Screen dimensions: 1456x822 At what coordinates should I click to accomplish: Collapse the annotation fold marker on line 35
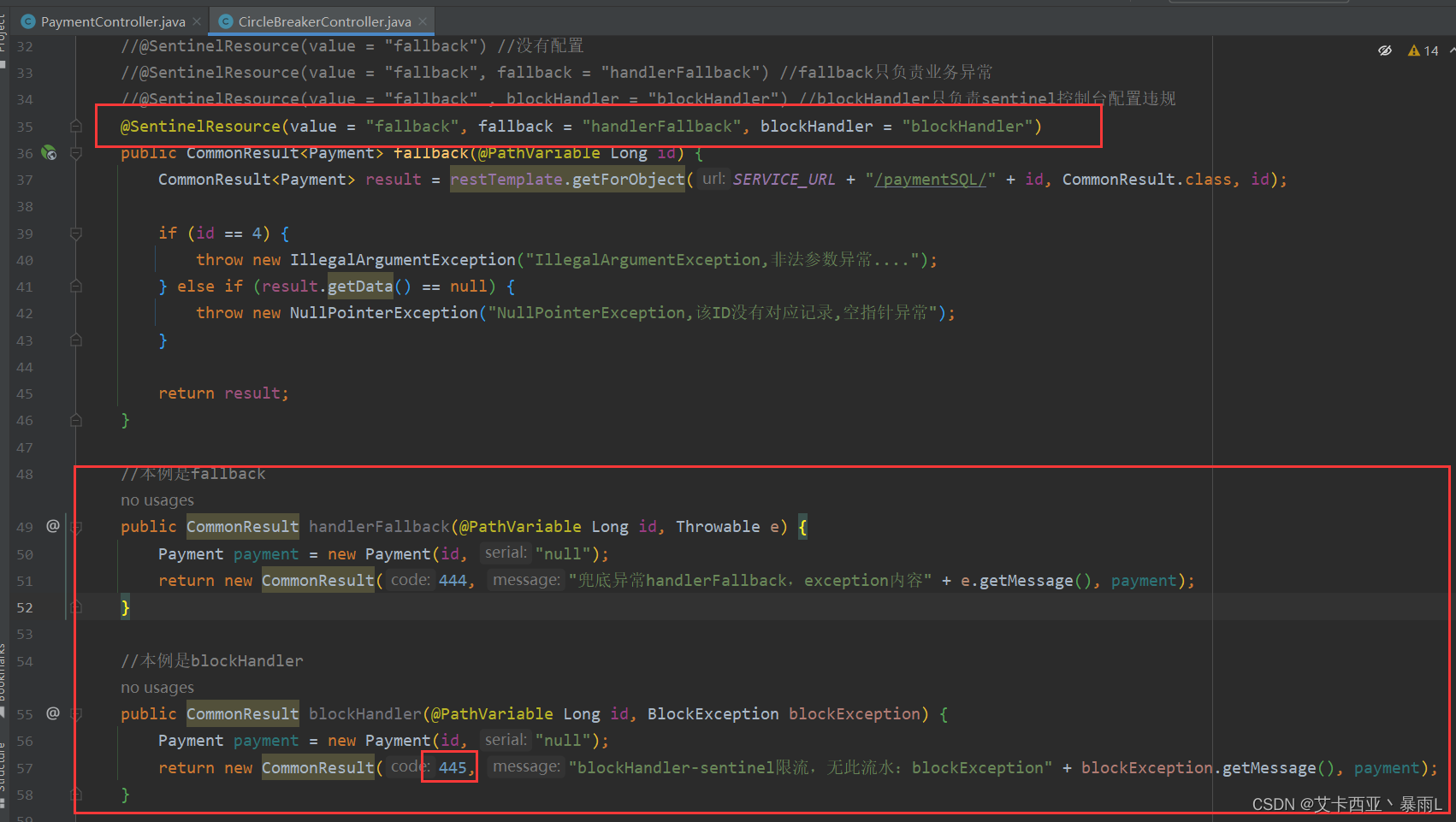click(76, 127)
